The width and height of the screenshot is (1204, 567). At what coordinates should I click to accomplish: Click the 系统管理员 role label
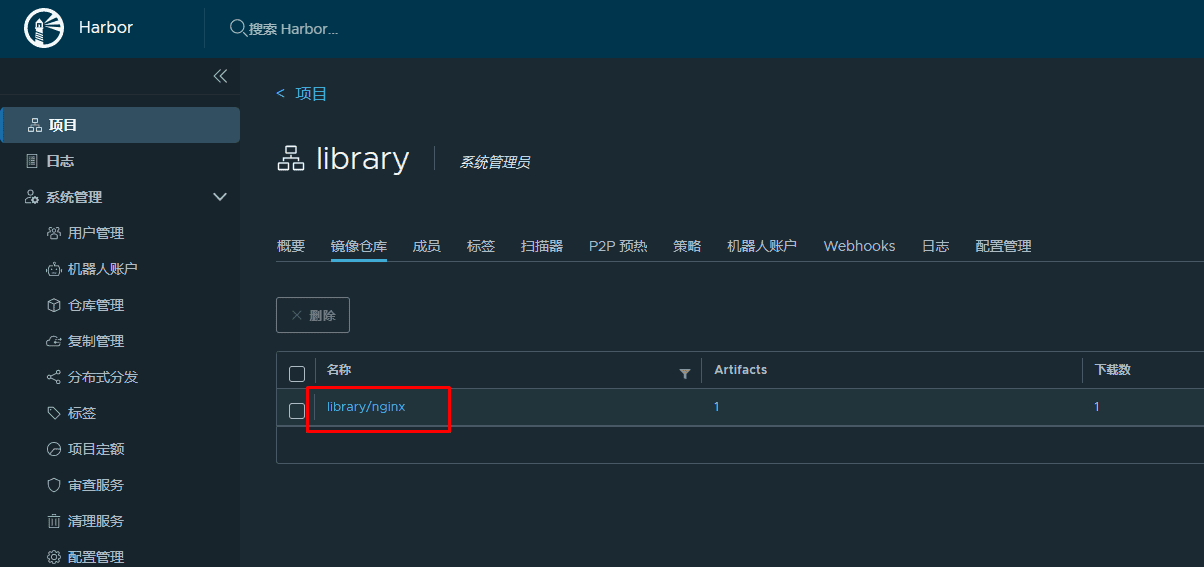(494, 162)
